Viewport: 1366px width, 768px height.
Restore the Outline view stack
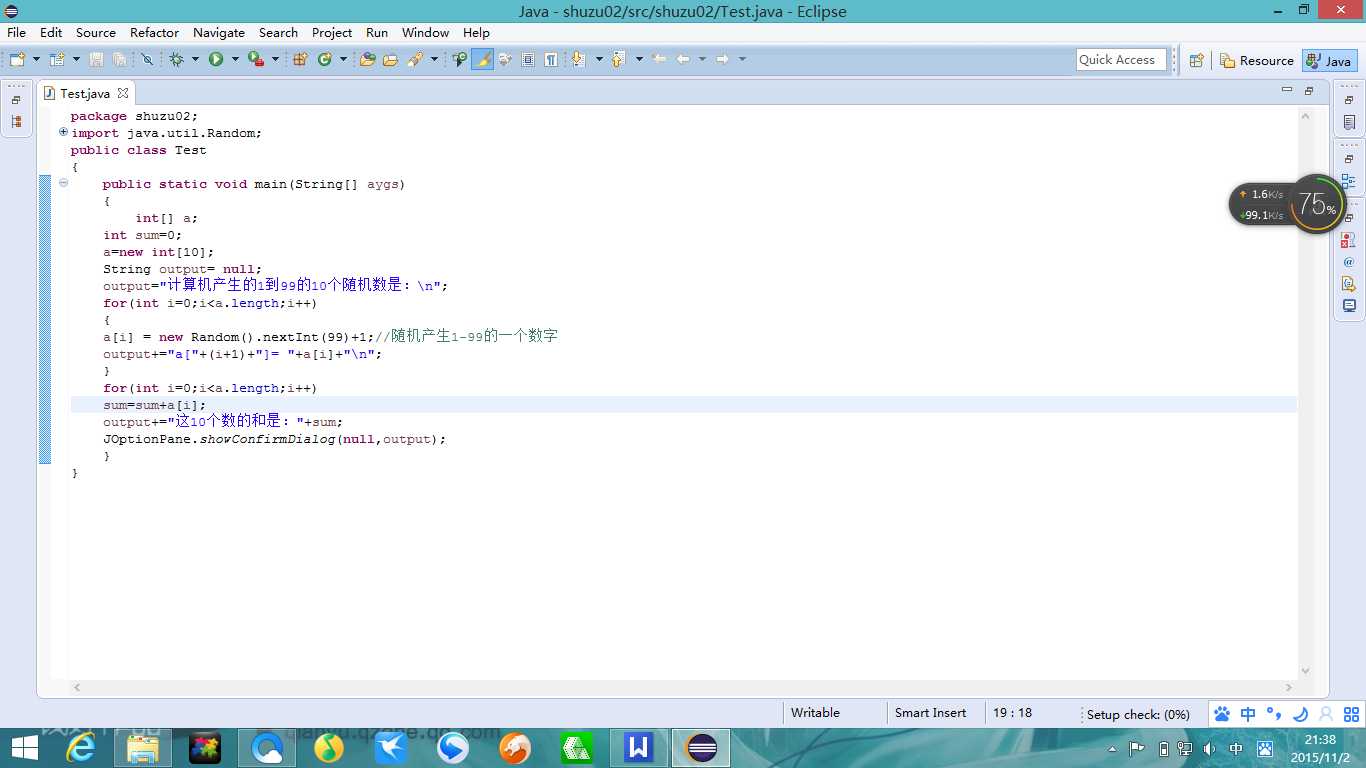pyautogui.click(x=1349, y=159)
